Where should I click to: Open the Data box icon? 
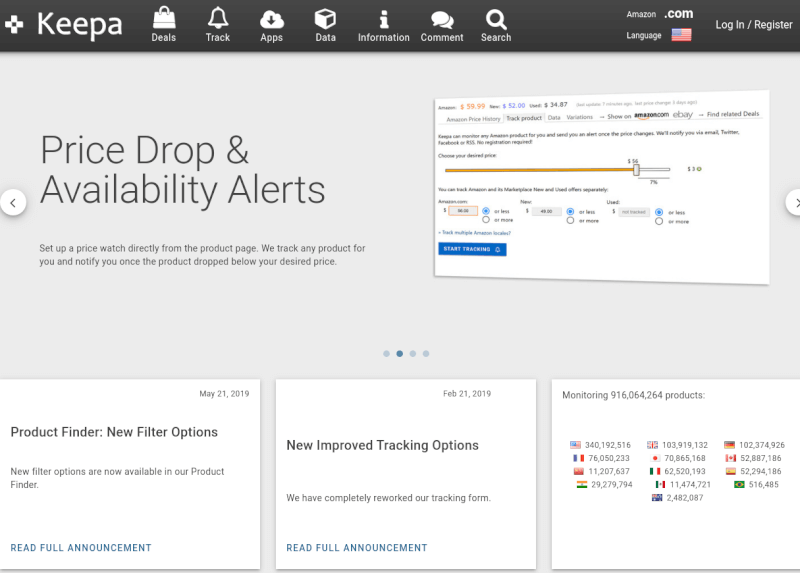tap(325, 19)
